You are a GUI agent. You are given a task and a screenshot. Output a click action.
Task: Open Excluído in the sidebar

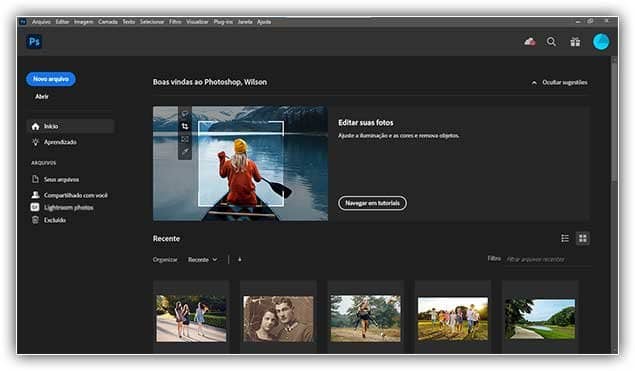55,220
